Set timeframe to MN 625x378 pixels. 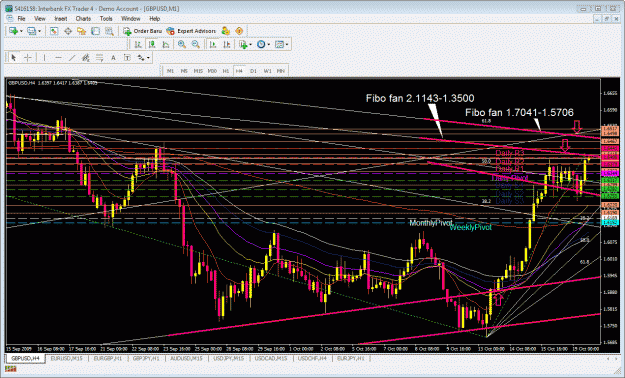[x=281, y=71]
